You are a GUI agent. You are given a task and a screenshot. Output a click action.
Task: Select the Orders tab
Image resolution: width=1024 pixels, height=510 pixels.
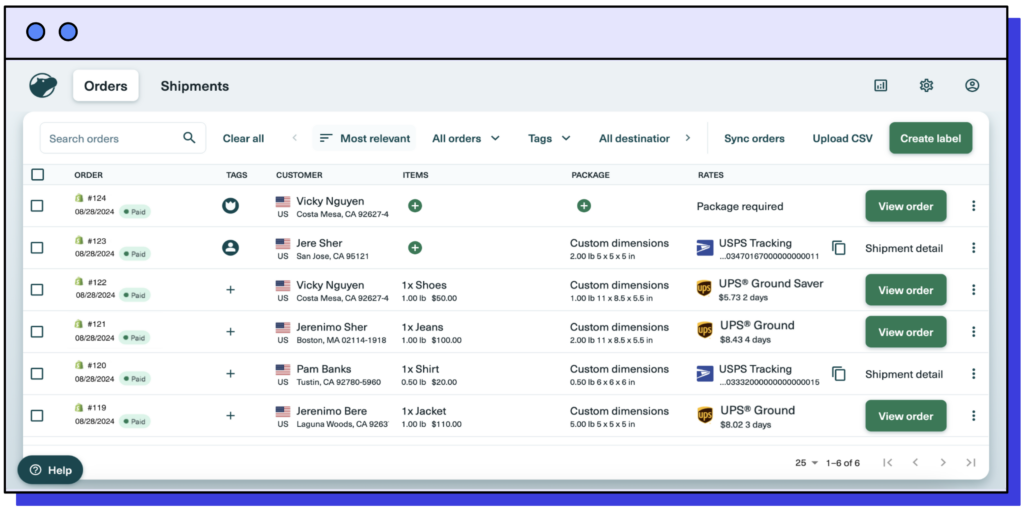[x=105, y=86]
